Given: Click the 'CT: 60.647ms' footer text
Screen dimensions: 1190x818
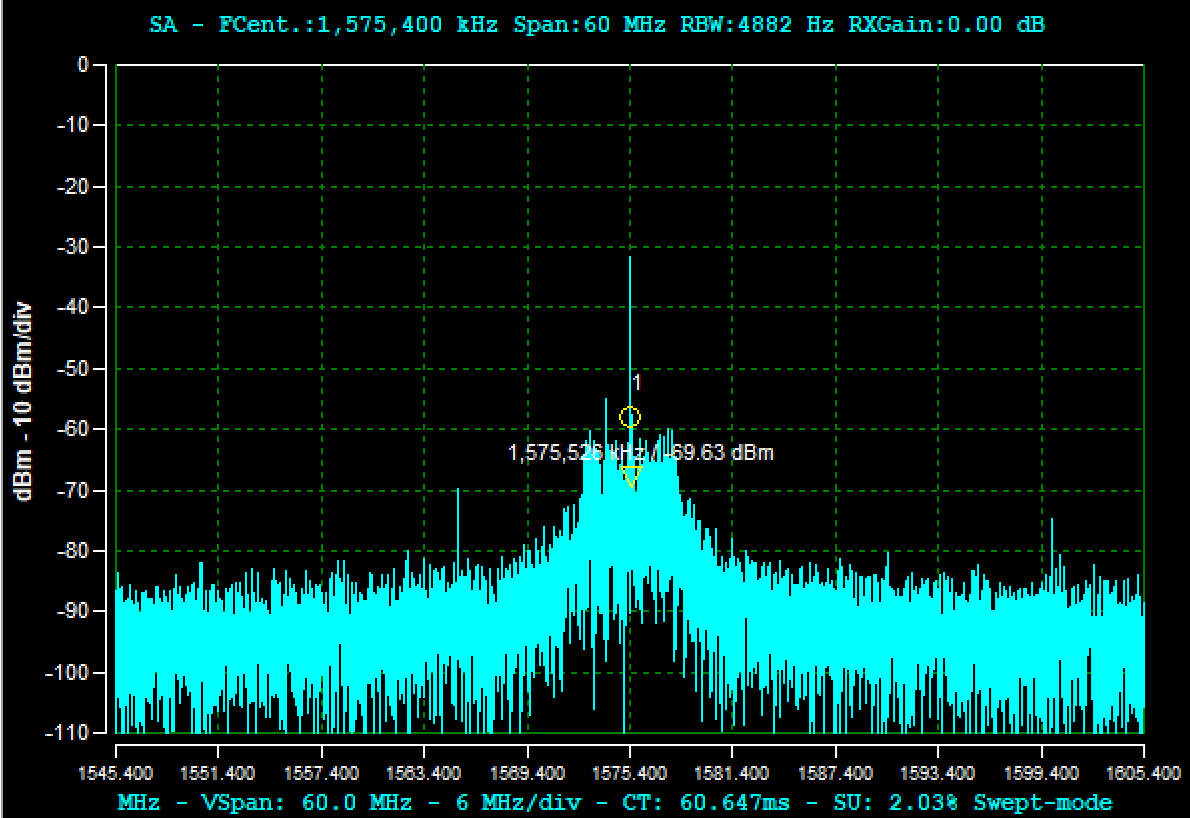Looking at the screenshot, I should (x=706, y=803).
